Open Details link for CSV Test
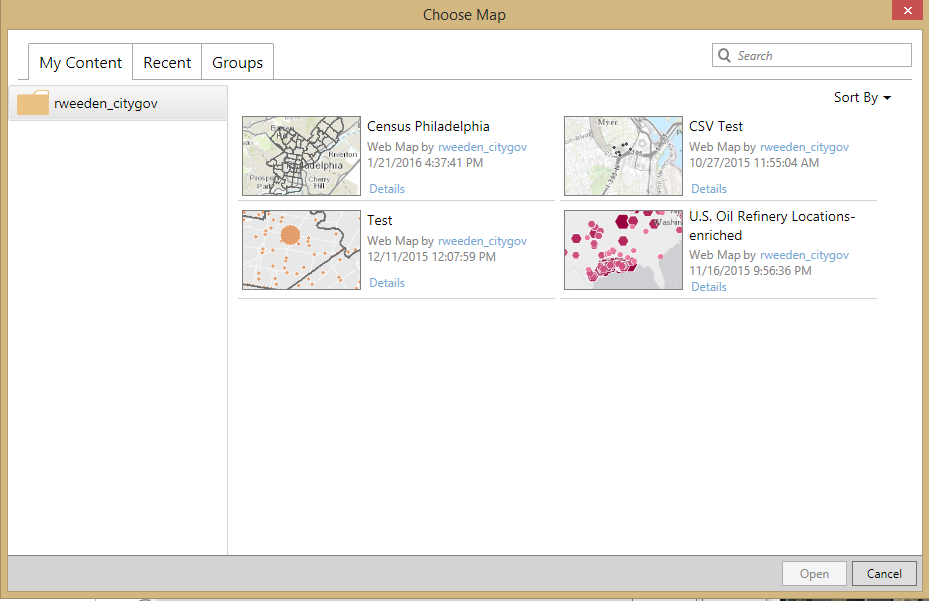 point(709,189)
